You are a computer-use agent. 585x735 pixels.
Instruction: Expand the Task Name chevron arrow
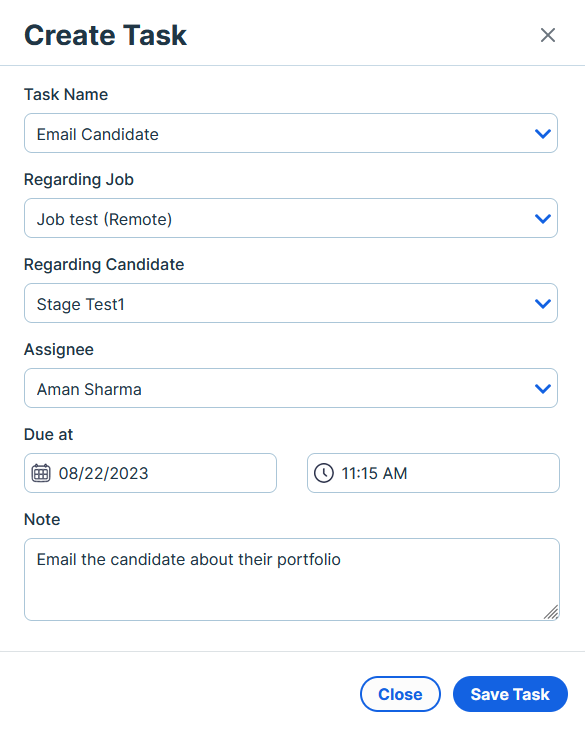pos(543,134)
